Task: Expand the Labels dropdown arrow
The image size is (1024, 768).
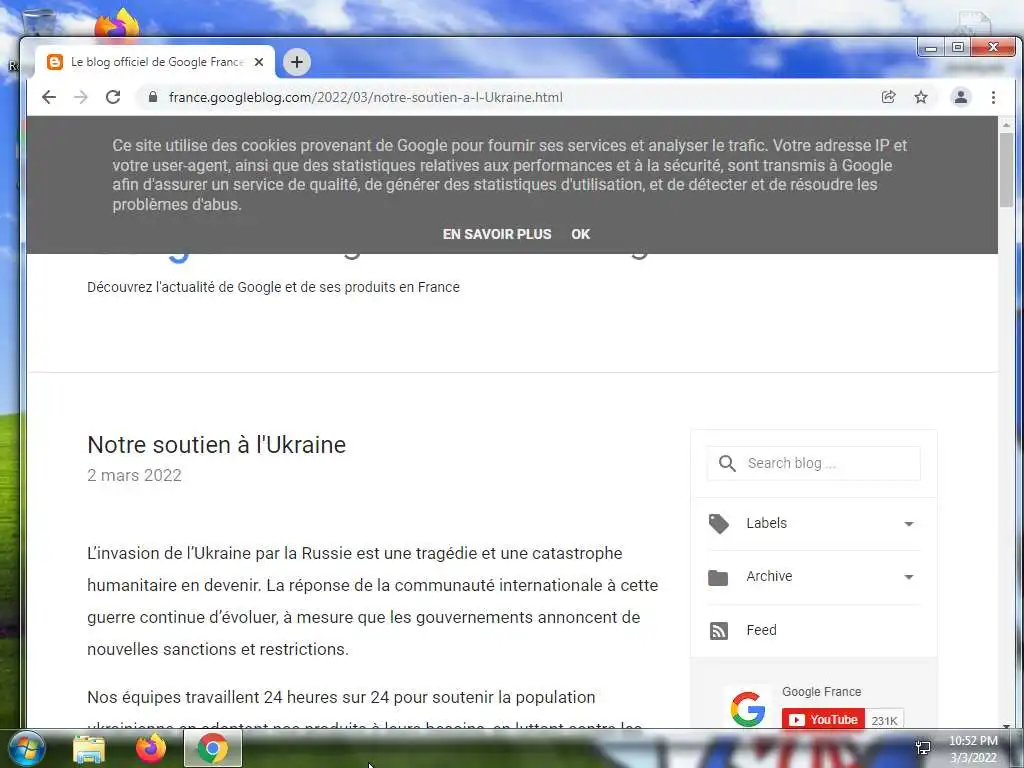Action: click(908, 524)
